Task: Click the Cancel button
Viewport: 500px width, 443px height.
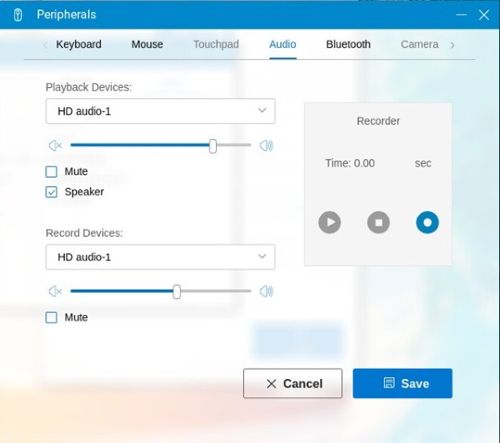Action: 293,383
